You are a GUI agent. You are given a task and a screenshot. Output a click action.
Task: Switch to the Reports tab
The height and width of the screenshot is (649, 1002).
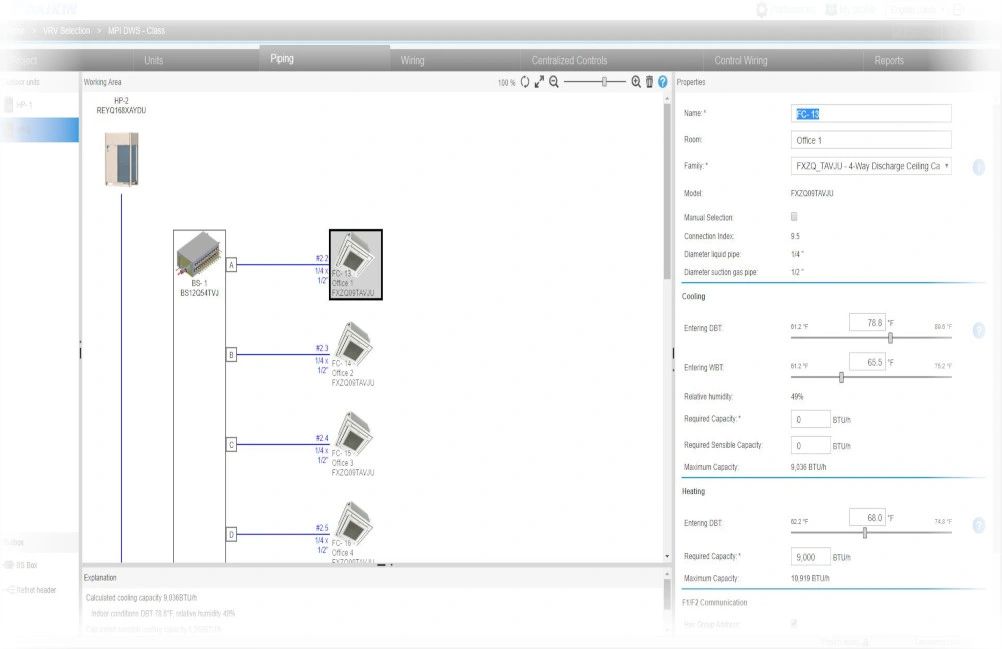[x=889, y=60]
